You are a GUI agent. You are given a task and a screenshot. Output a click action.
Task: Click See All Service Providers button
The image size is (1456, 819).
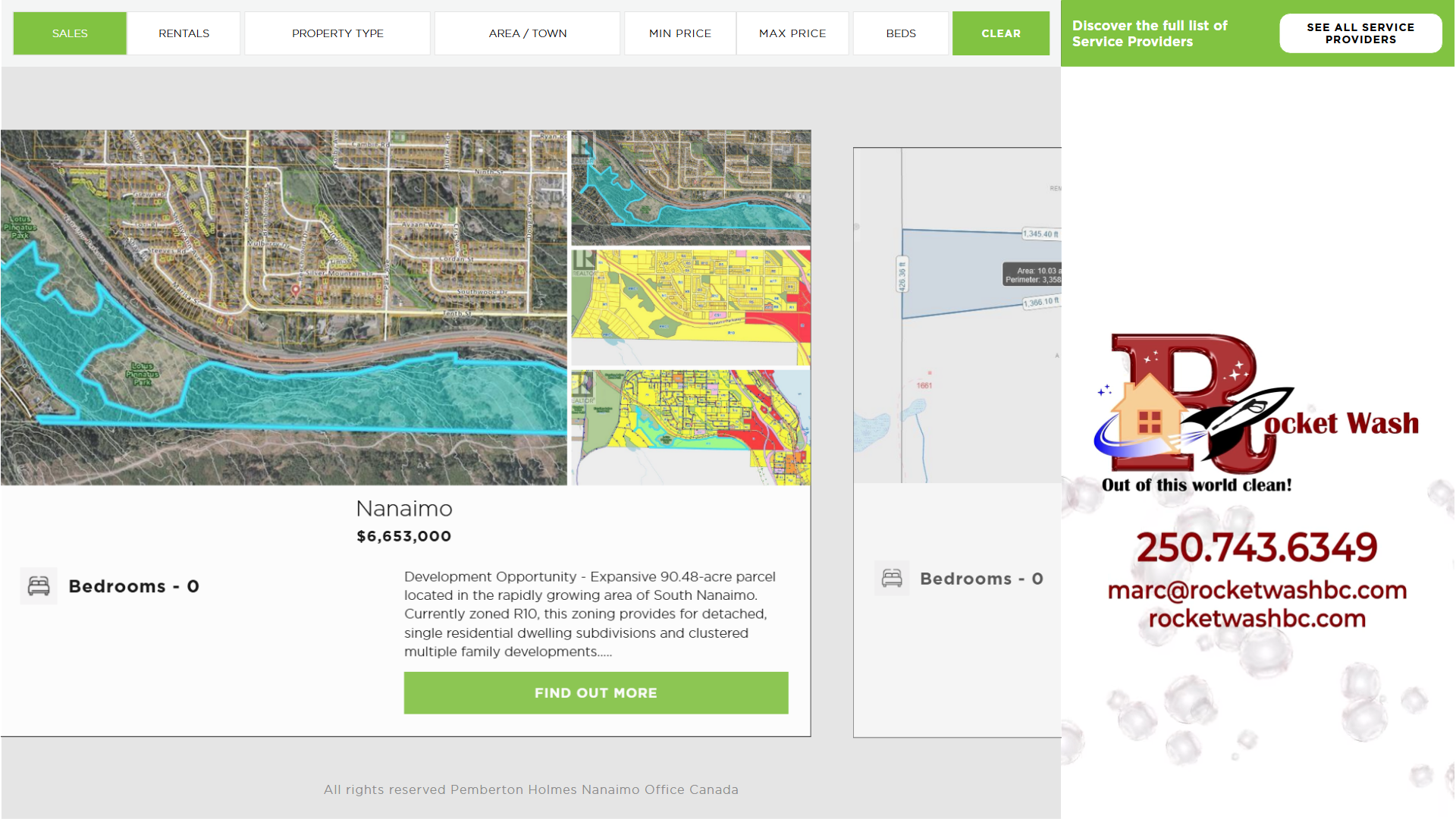coord(1360,33)
